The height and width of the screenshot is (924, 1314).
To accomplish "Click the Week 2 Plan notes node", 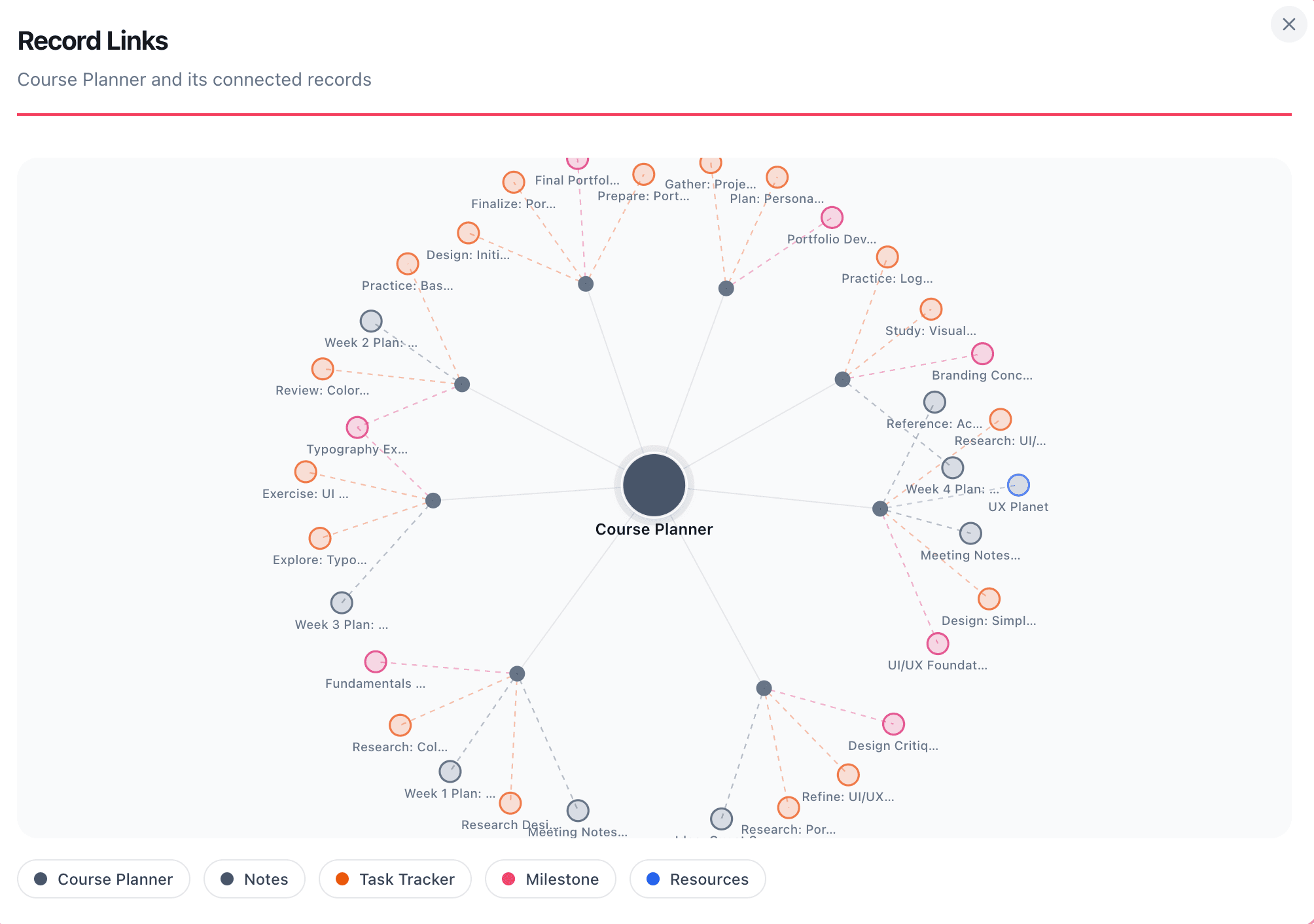I will point(371,321).
